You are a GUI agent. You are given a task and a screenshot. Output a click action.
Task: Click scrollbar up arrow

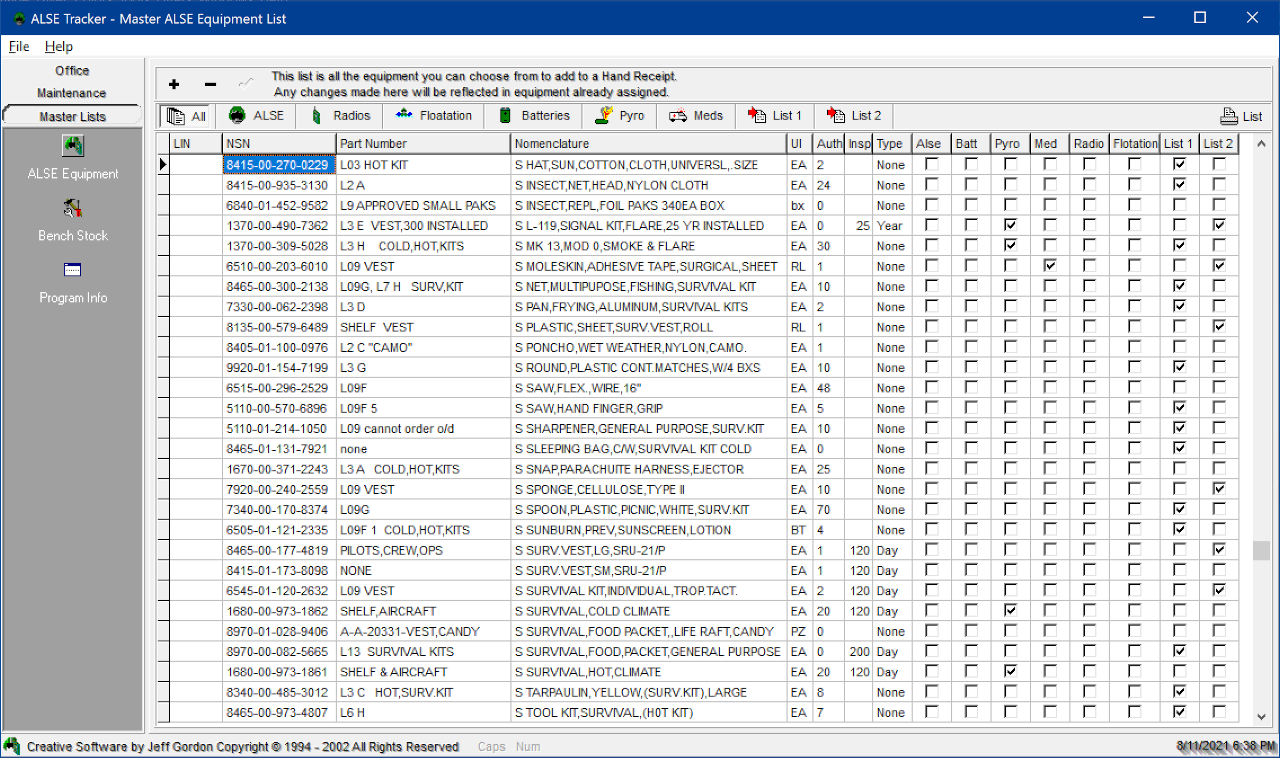(x=1261, y=145)
